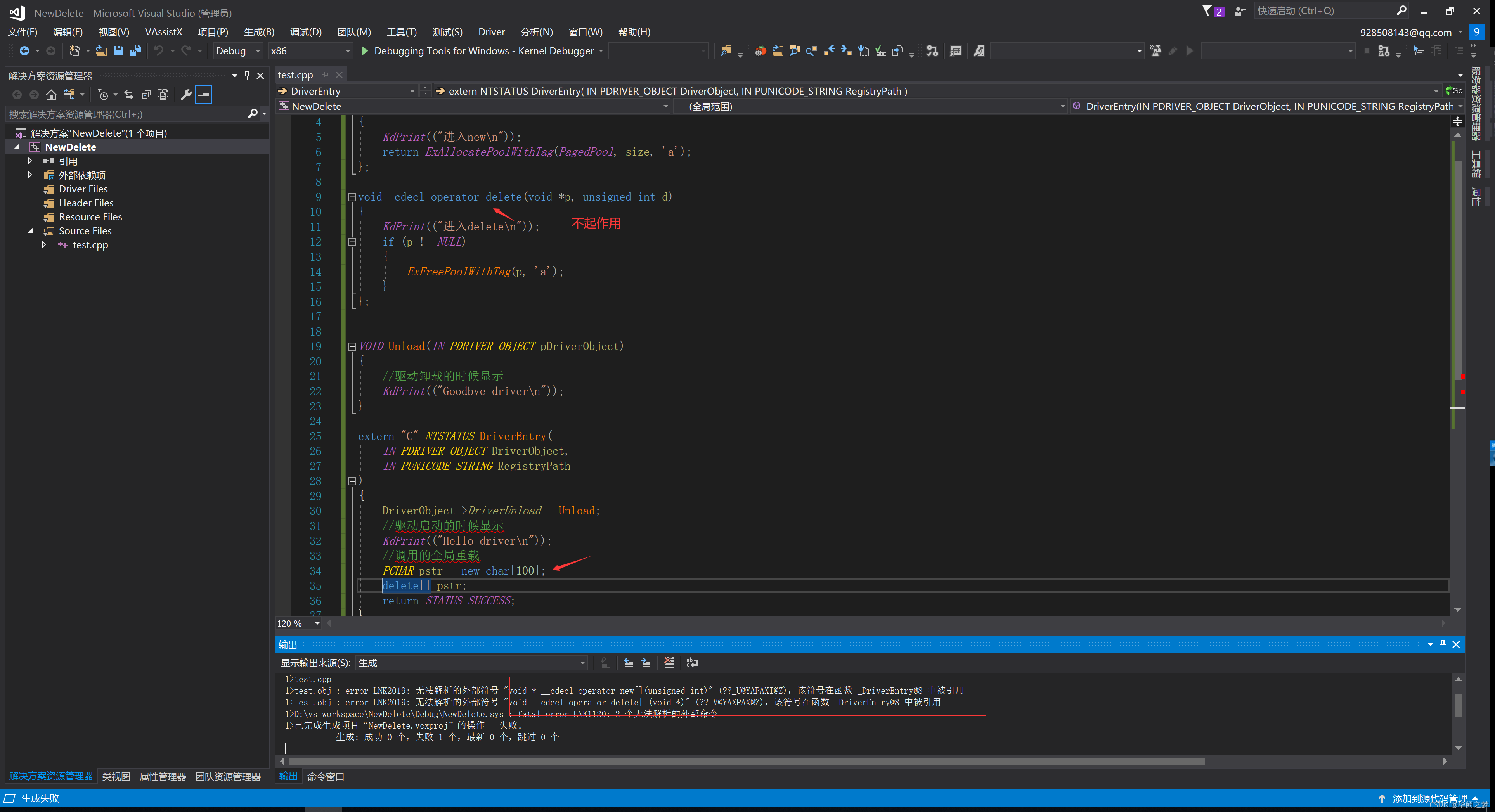Click Home icon in Solution Explorer
Image resolution: width=1495 pixels, height=812 pixels.
(51, 95)
